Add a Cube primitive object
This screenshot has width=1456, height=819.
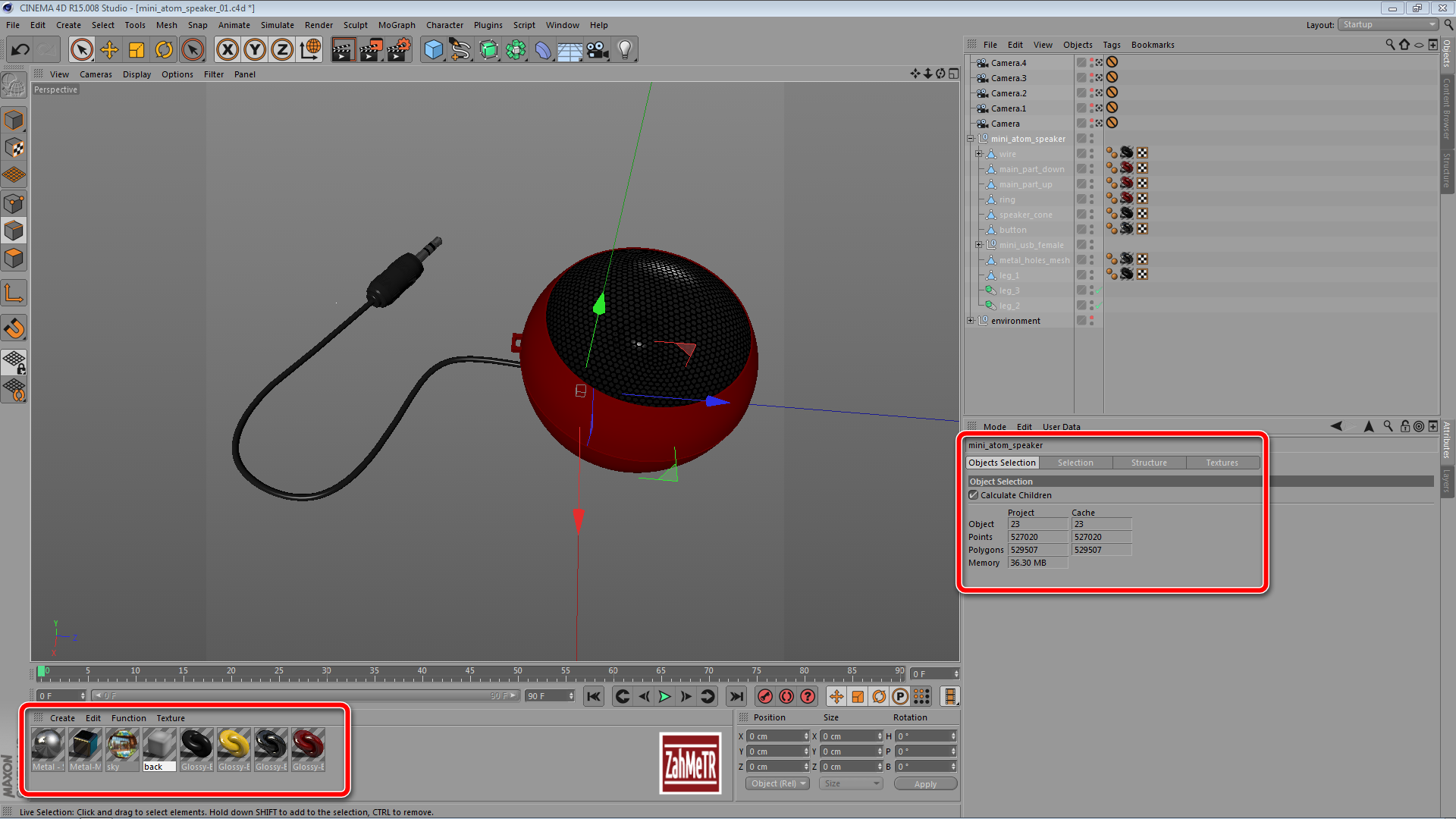[x=433, y=50]
